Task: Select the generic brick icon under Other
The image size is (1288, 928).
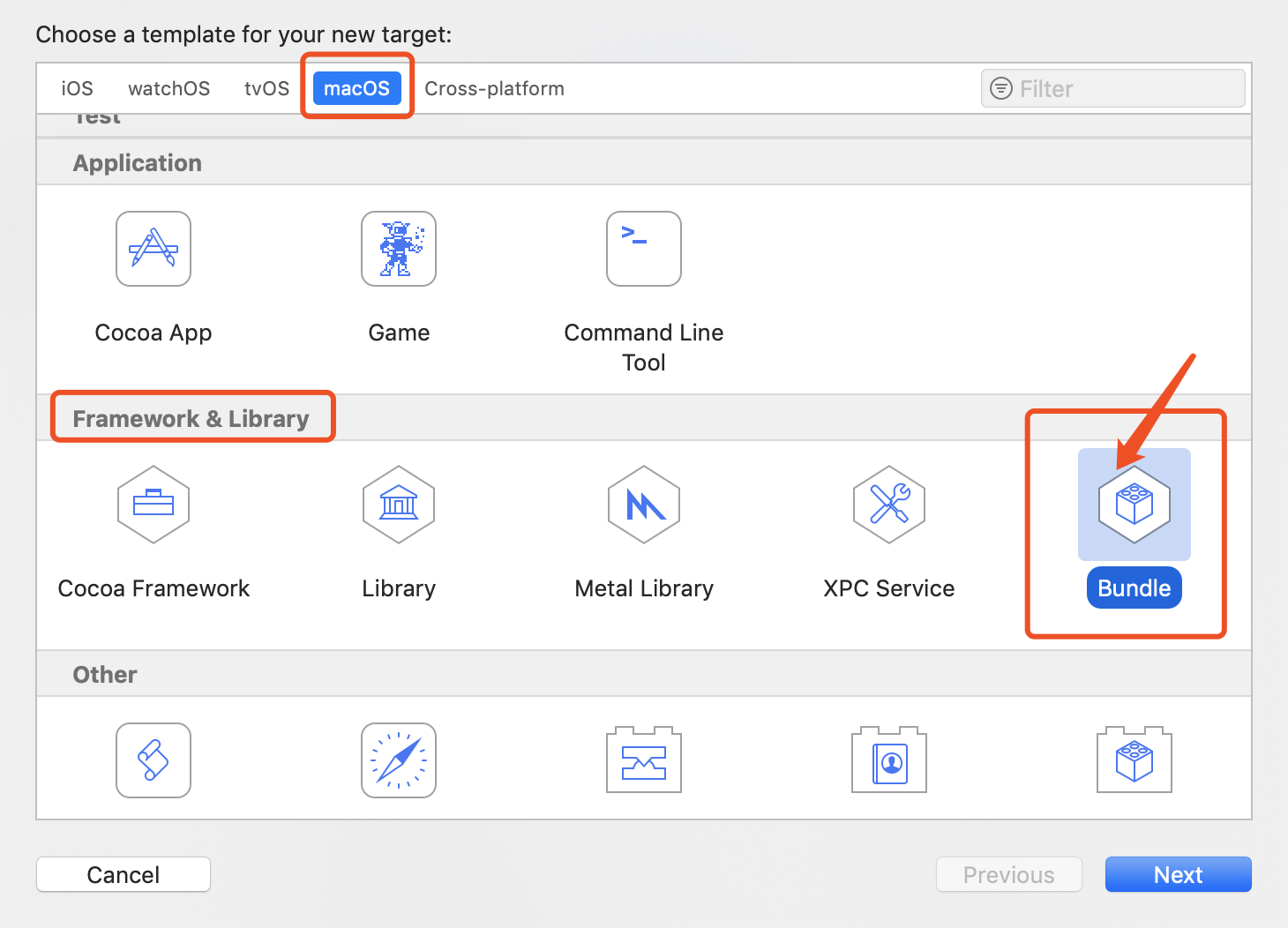Action: pos(1134,760)
